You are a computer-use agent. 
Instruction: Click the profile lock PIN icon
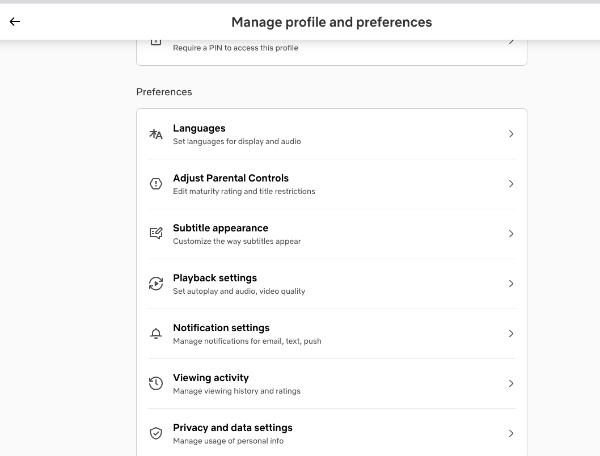click(x=156, y=41)
